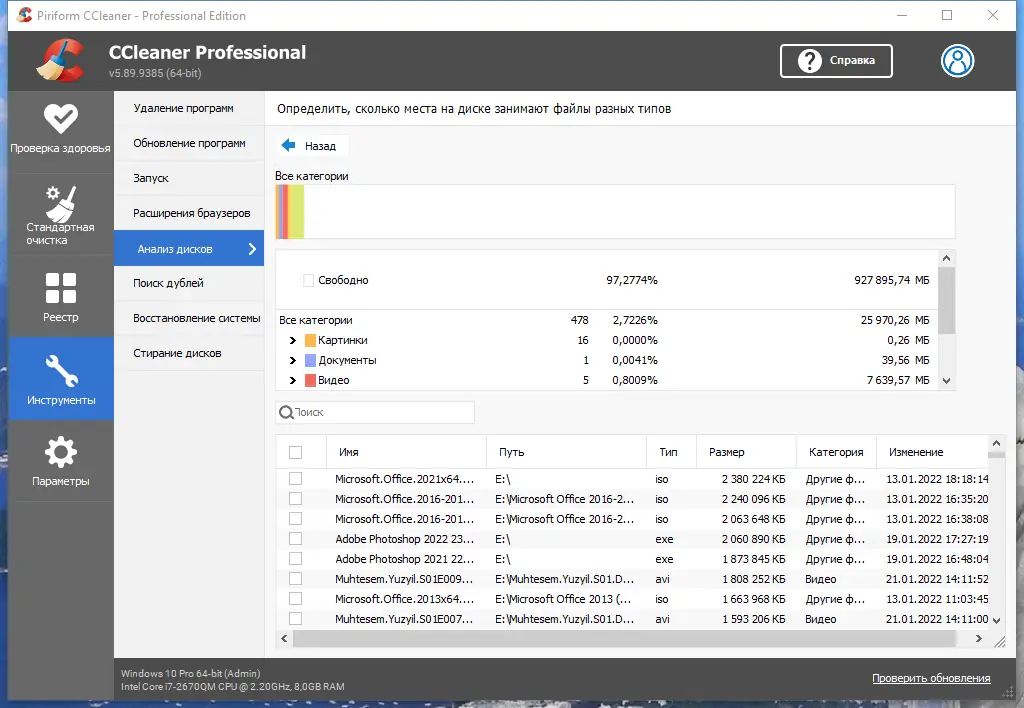This screenshot has width=1024, height=708.
Task: Click the red Видео color swatch
Action: coord(310,380)
